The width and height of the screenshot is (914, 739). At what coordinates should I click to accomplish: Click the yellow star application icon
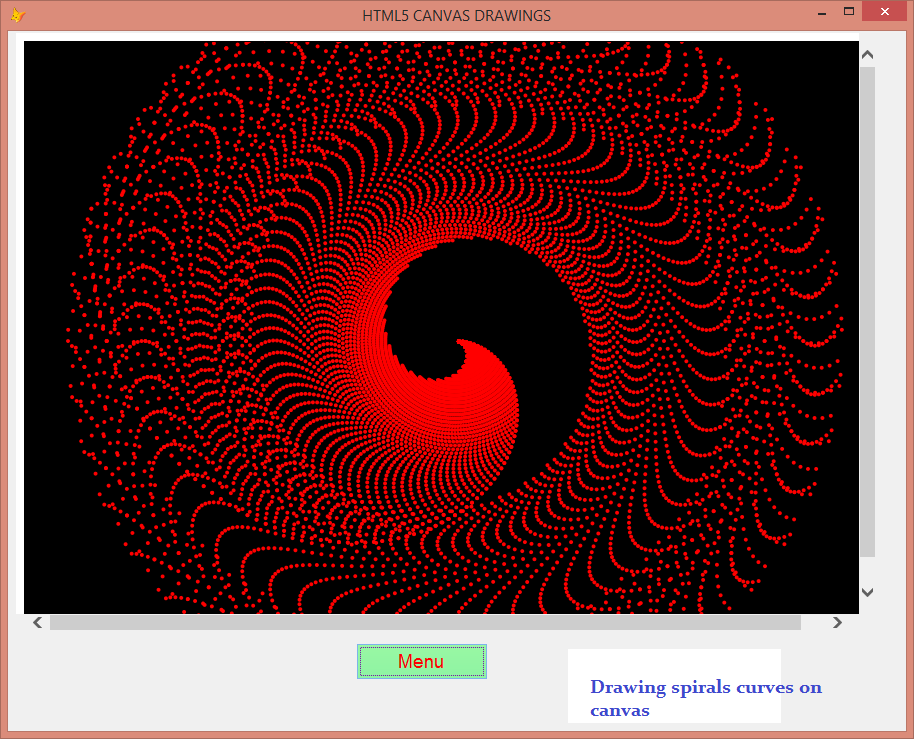point(17,14)
